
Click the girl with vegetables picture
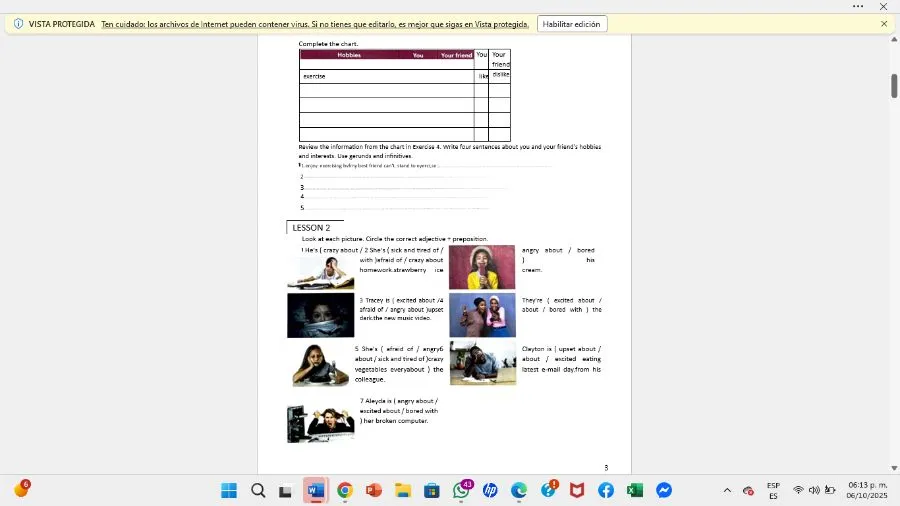320,365
